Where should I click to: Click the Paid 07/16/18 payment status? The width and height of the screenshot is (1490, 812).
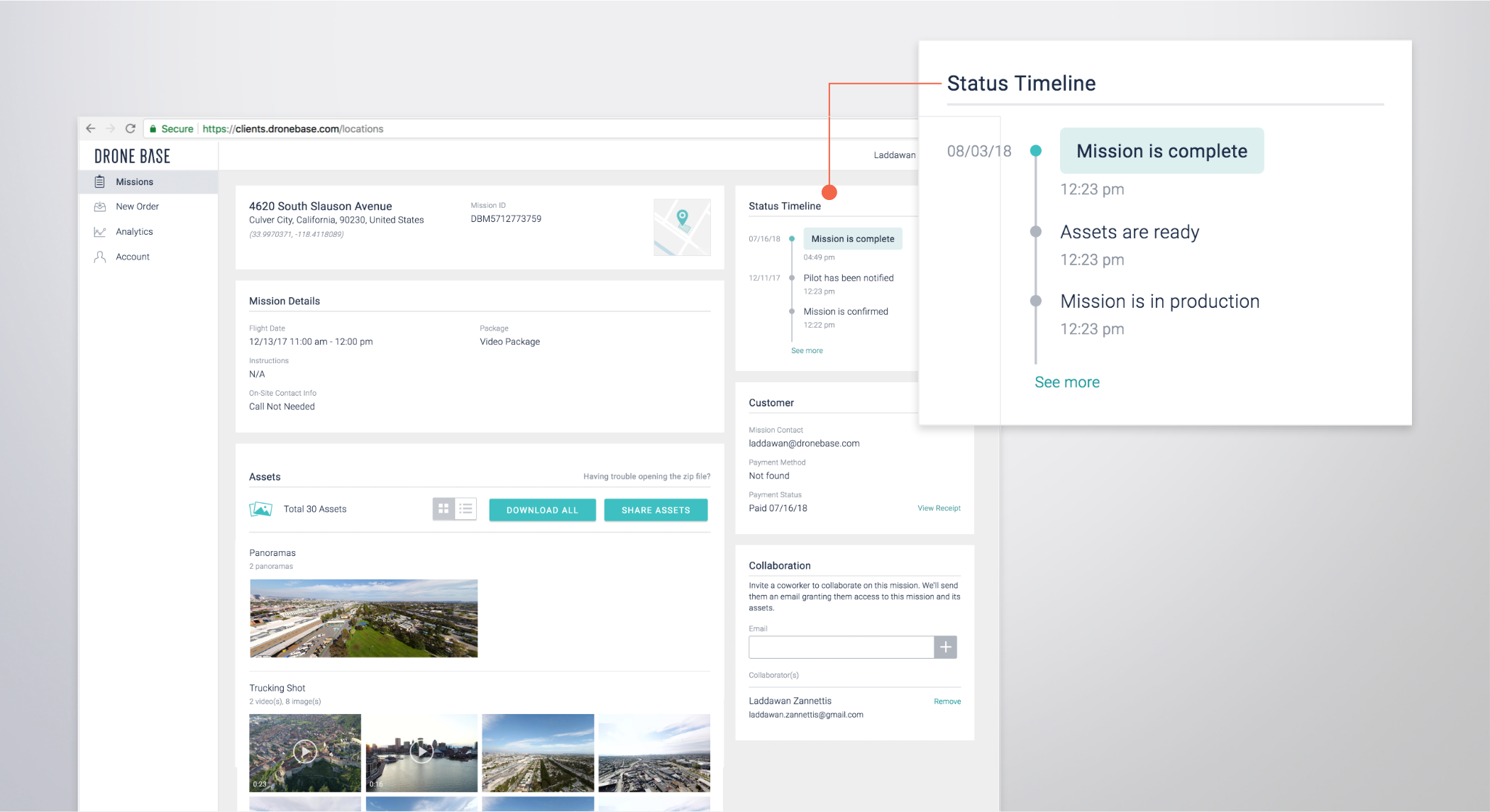pos(778,508)
